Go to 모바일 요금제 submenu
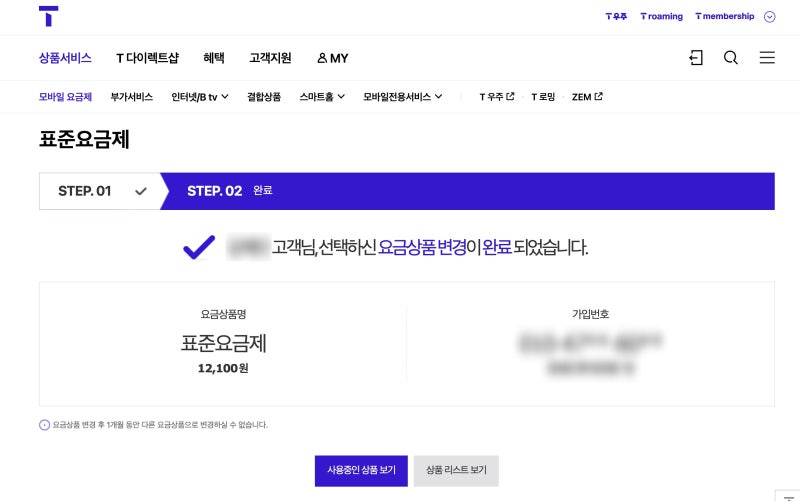Screen dimensions: 800x501 pyautogui.click(x=65, y=97)
